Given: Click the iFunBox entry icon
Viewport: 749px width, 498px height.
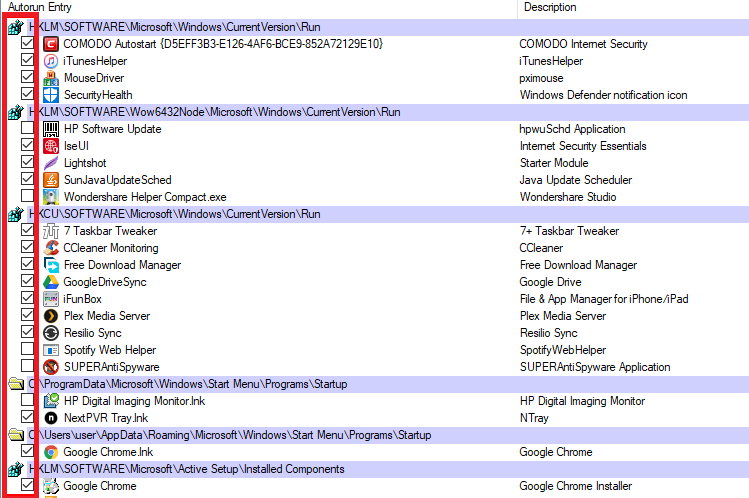Looking at the screenshot, I should 51,299.
